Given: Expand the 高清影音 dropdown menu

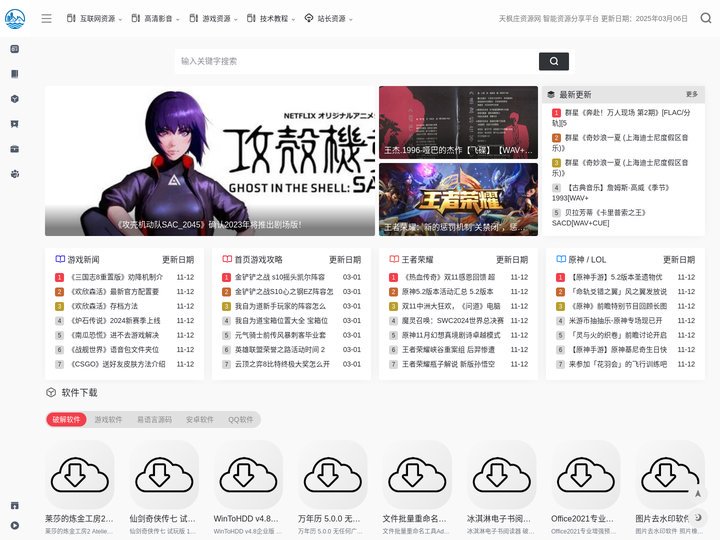Looking at the screenshot, I should pos(155,18).
